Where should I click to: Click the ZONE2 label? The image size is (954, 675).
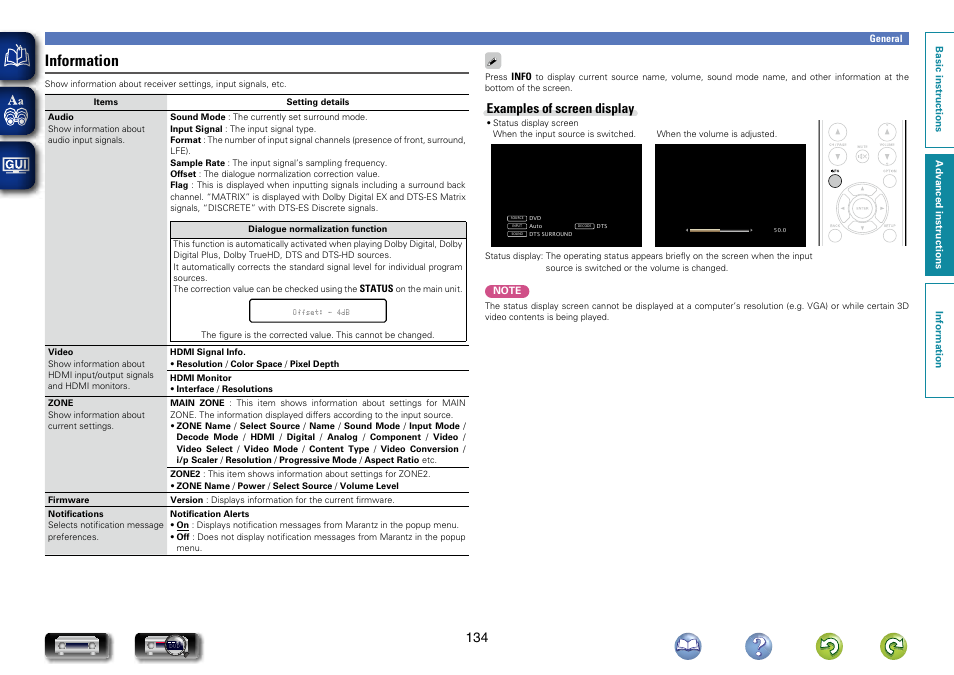tap(185, 474)
